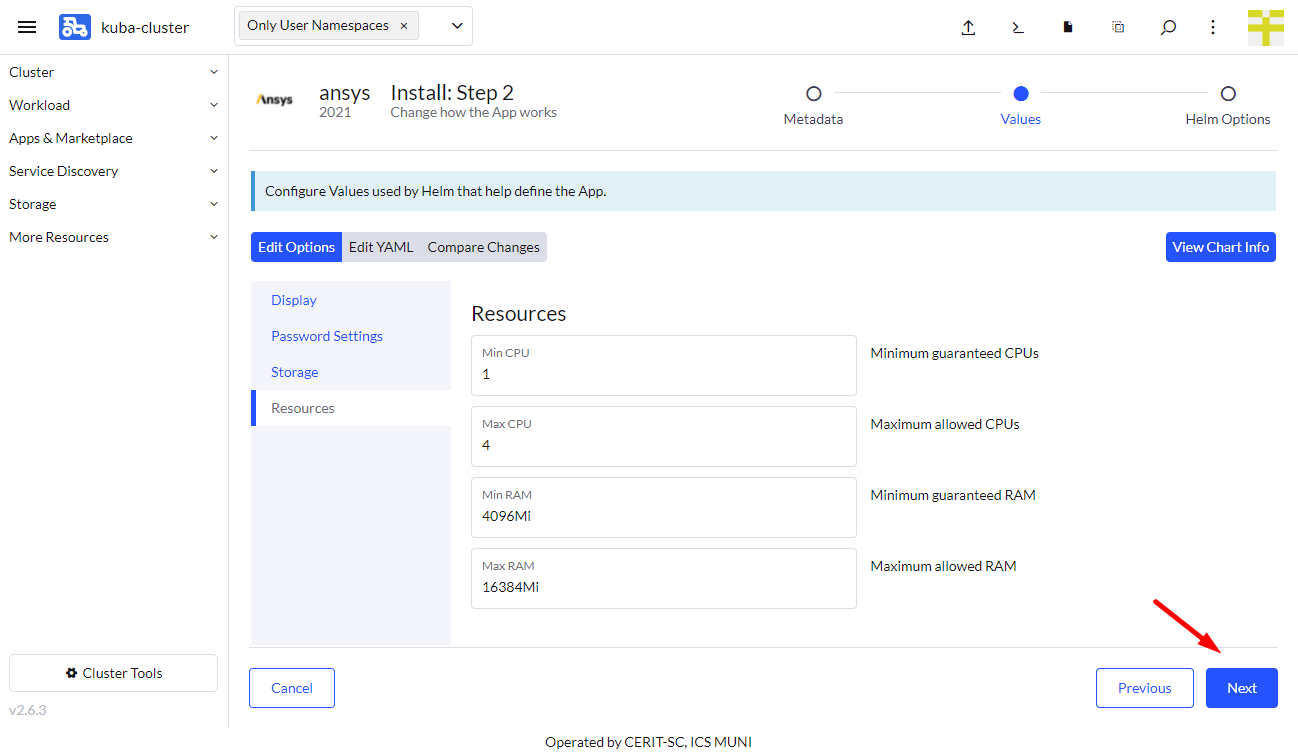
Task: Select Password Settings in the values menu
Action: [x=327, y=335]
